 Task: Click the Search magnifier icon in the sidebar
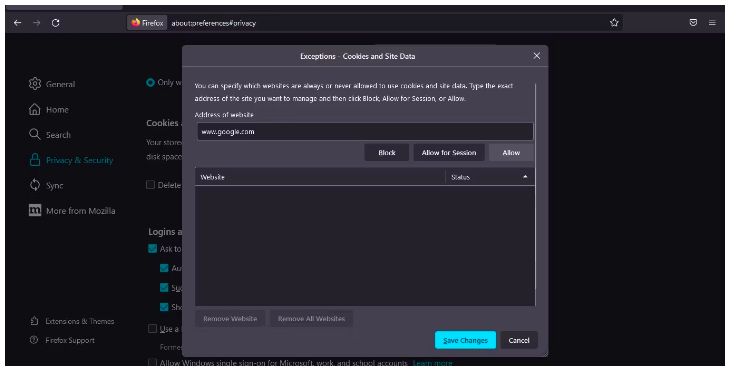click(x=35, y=134)
